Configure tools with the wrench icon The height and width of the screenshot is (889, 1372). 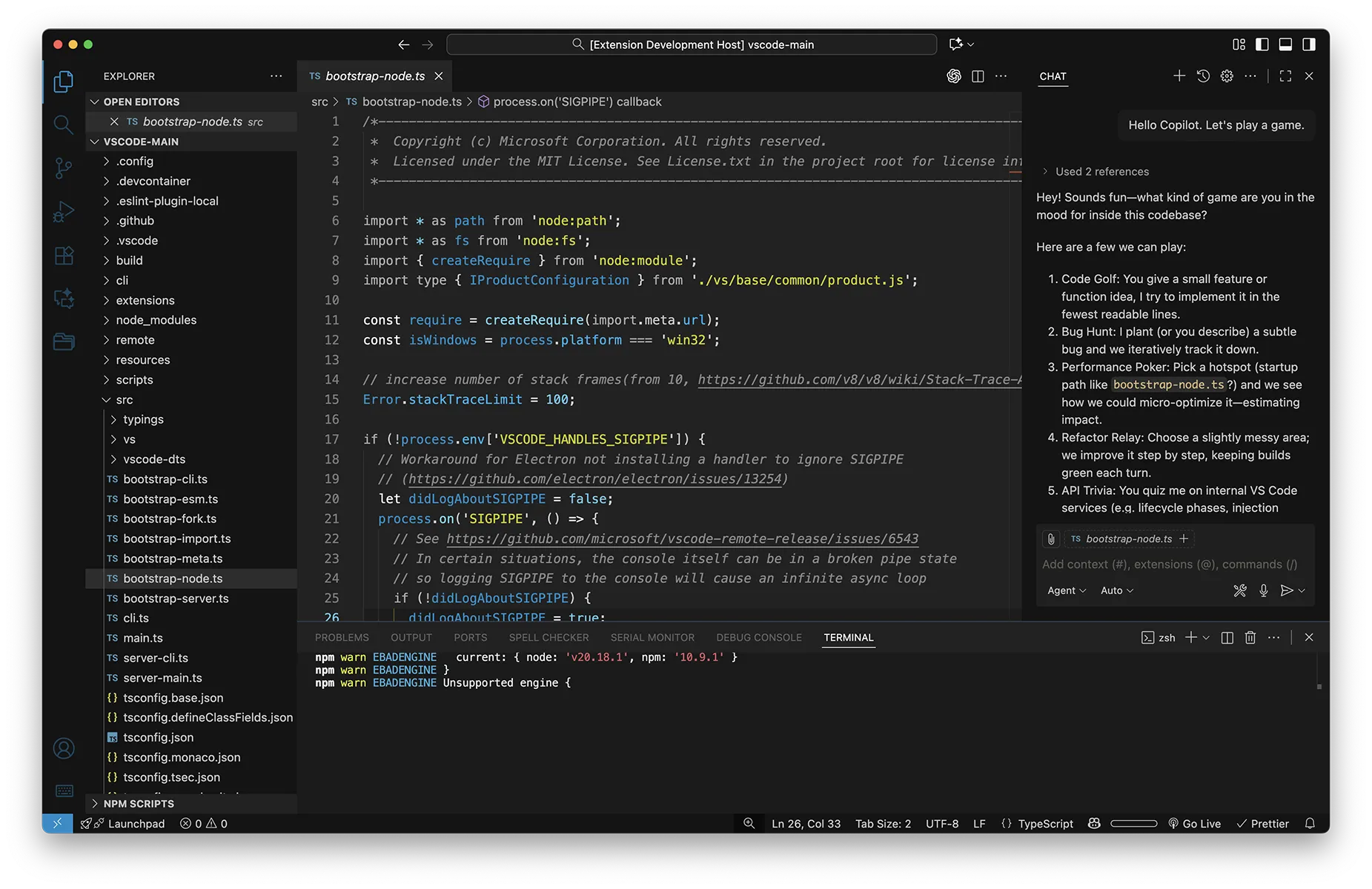tap(1240, 590)
